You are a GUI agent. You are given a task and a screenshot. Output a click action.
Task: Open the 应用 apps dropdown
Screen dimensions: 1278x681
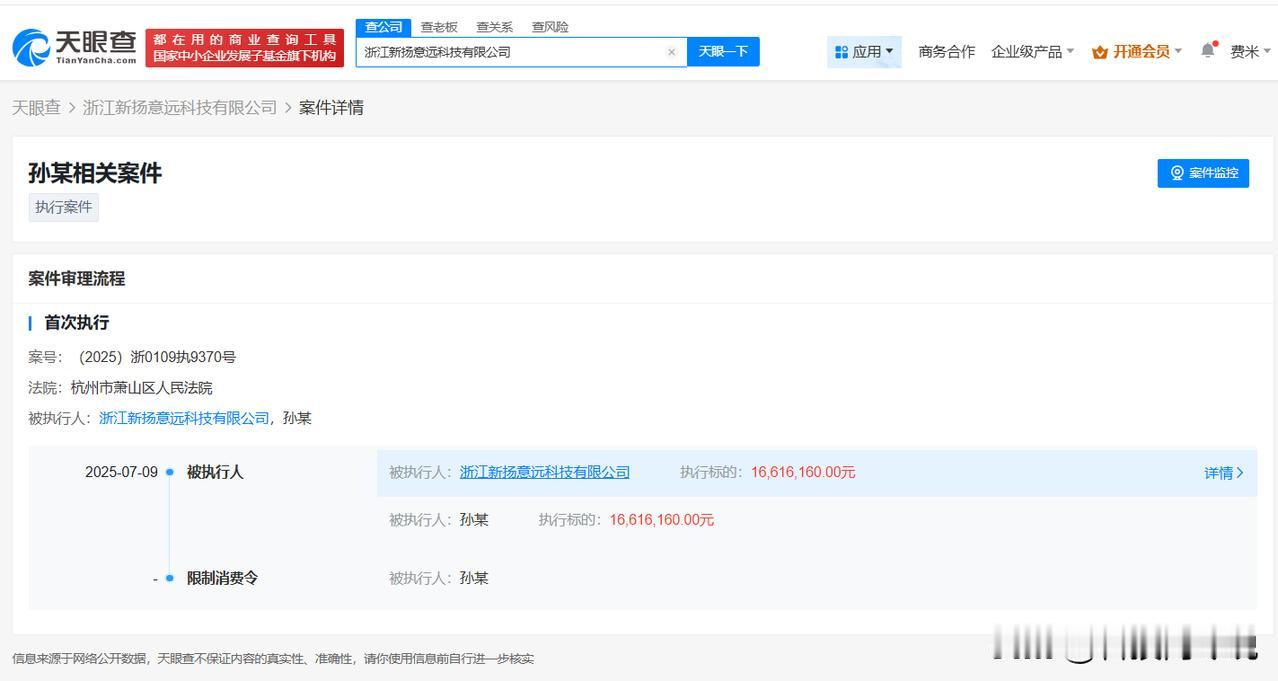point(864,52)
